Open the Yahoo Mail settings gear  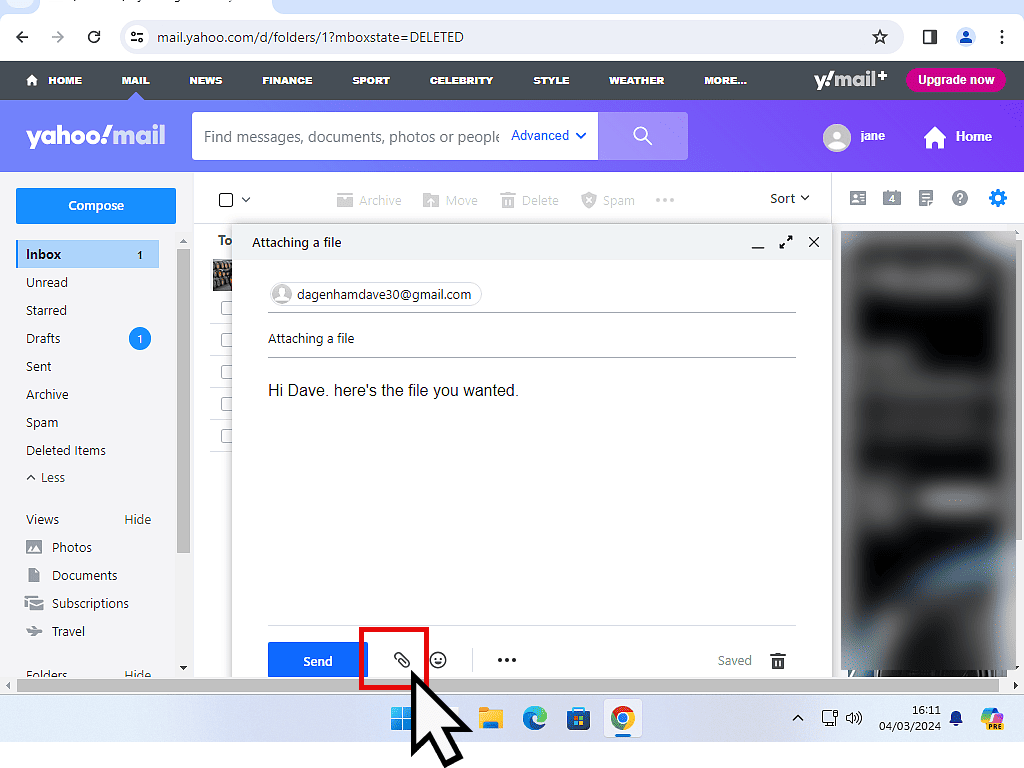tap(997, 198)
